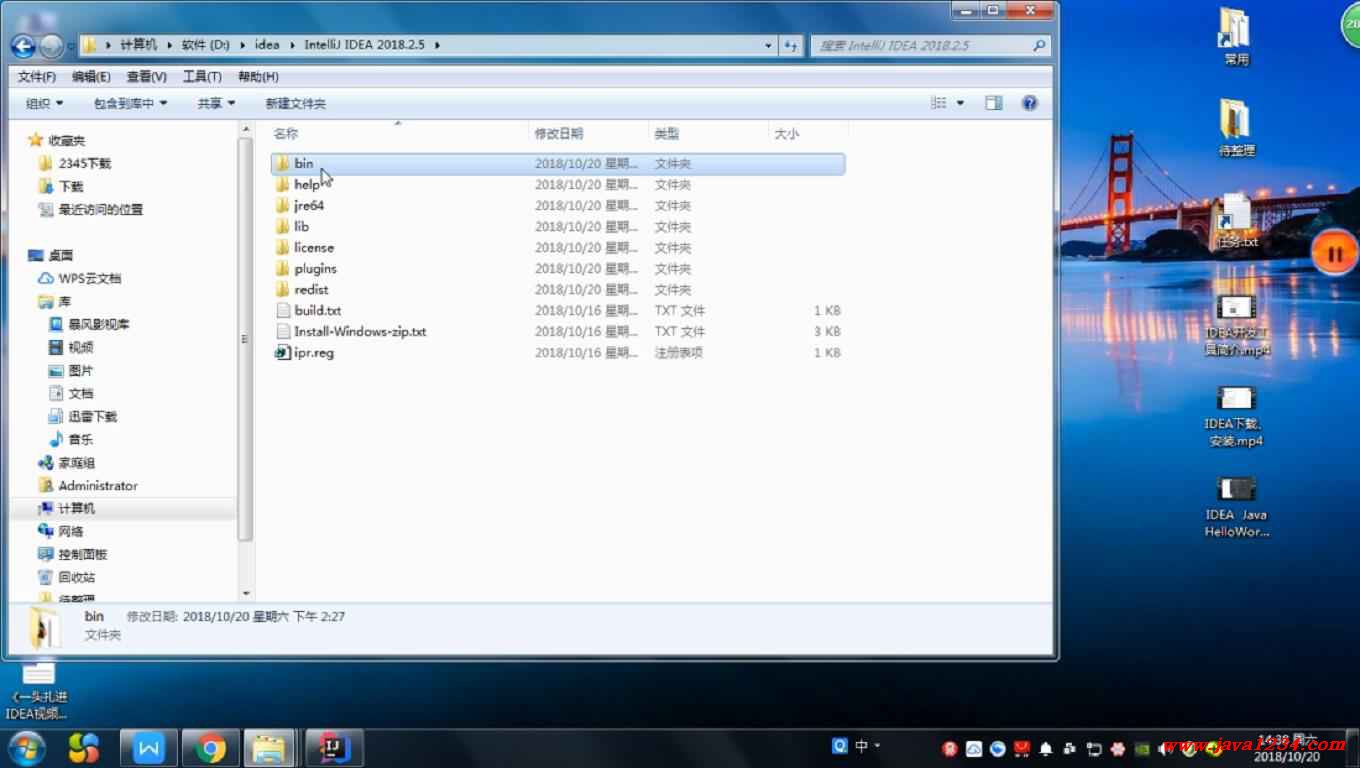Open the 帮助(H) menu
Viewport: 1360px width, 768px height.
[258, 76]
